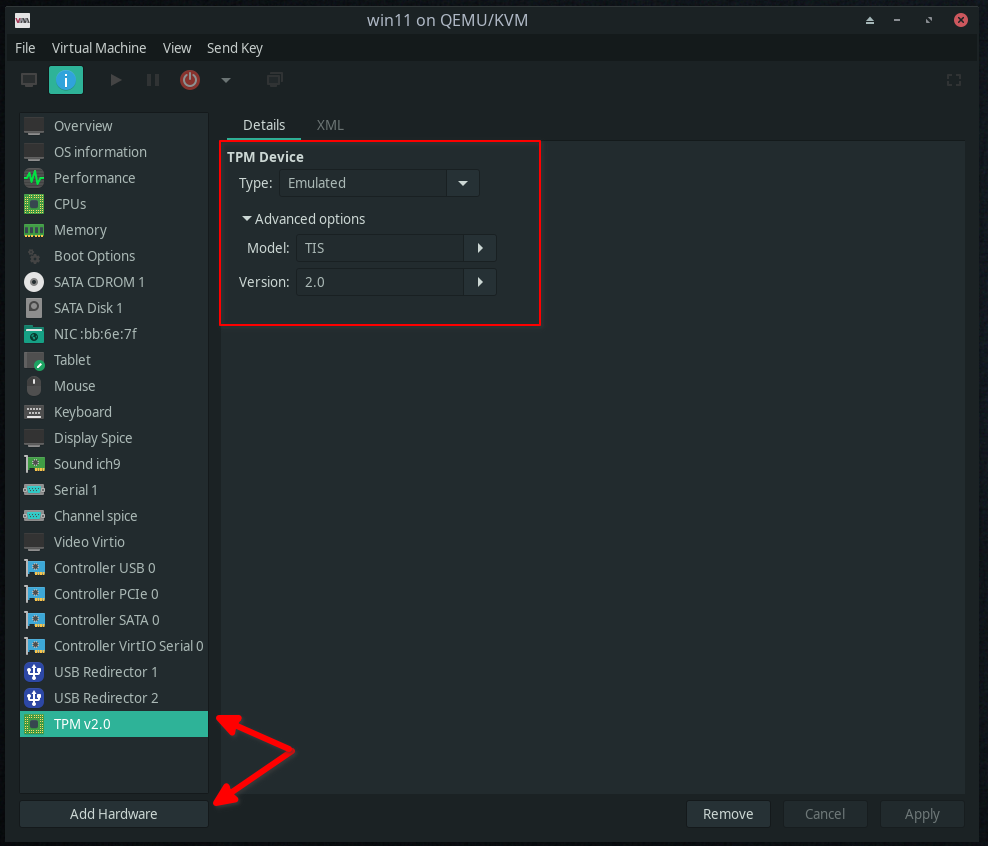988x846 pixels.
Task: Select the Controller PCIe 0 row
Action: (114, 594)
